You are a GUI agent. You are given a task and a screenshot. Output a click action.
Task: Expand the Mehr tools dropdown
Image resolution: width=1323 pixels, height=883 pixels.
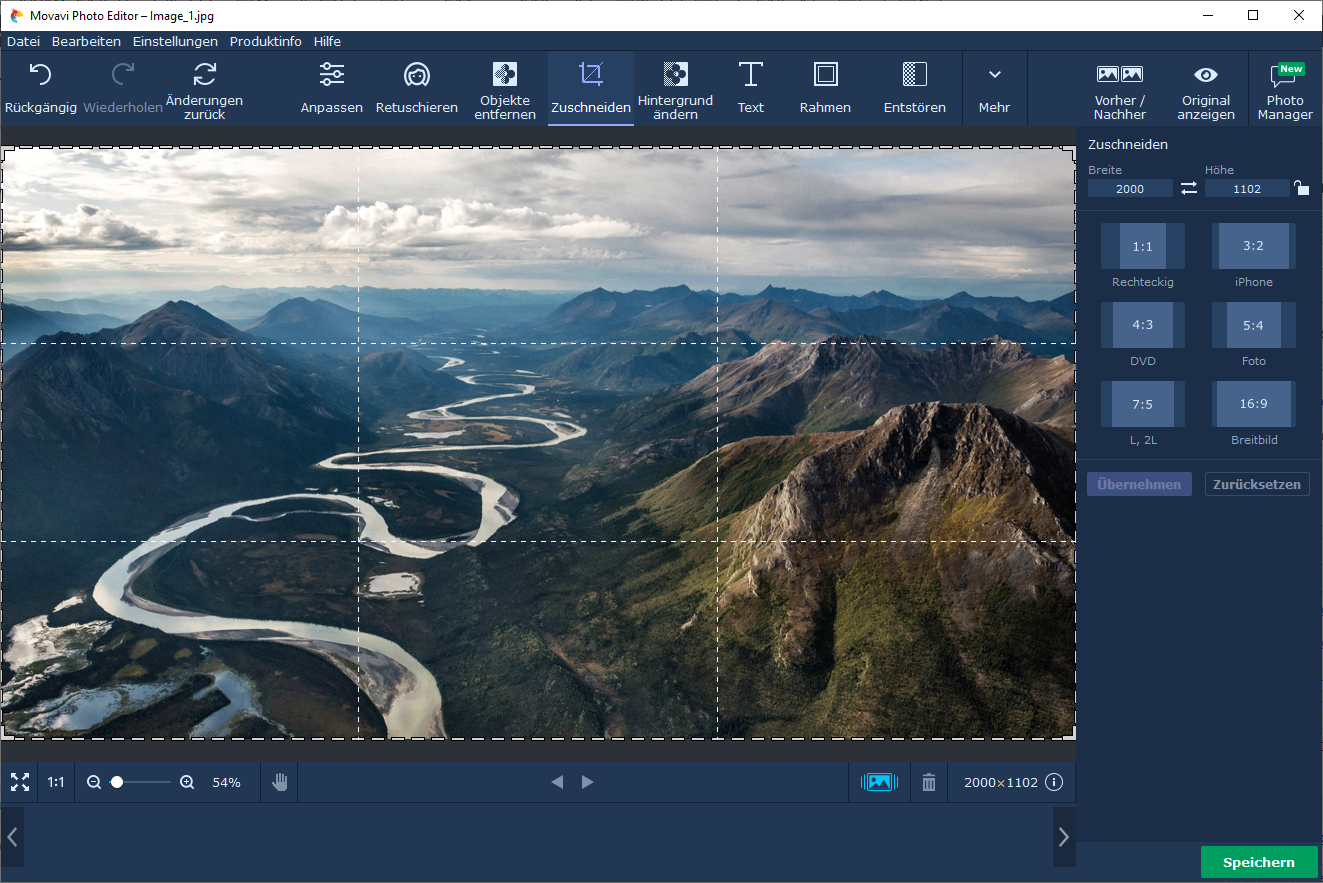click(994, 88)
